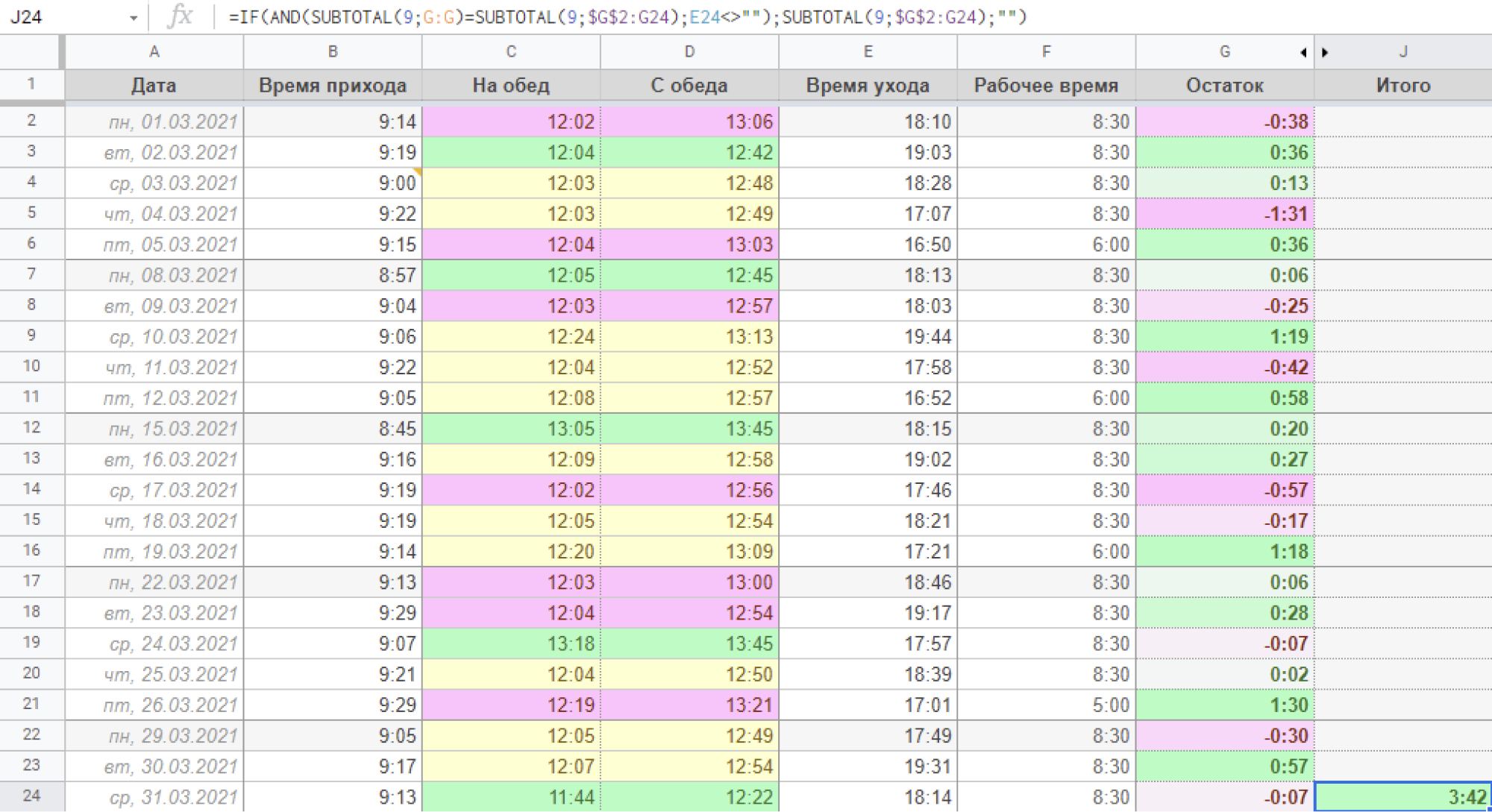The image size is (1492, 812).
Task: Select arrival time cell 8:57
Action: (x=333, y=275)
